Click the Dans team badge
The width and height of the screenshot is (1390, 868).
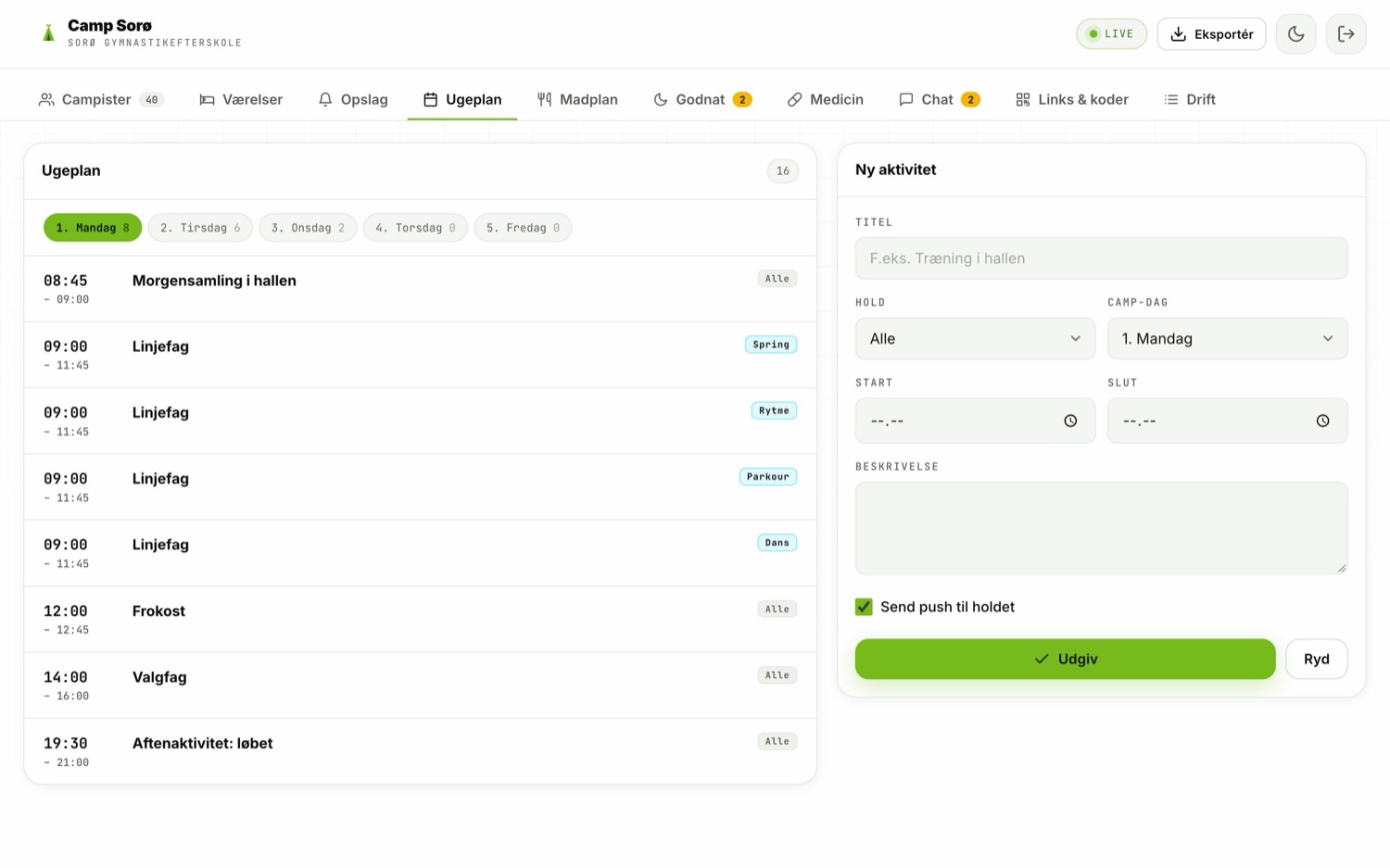pos(777,543)
